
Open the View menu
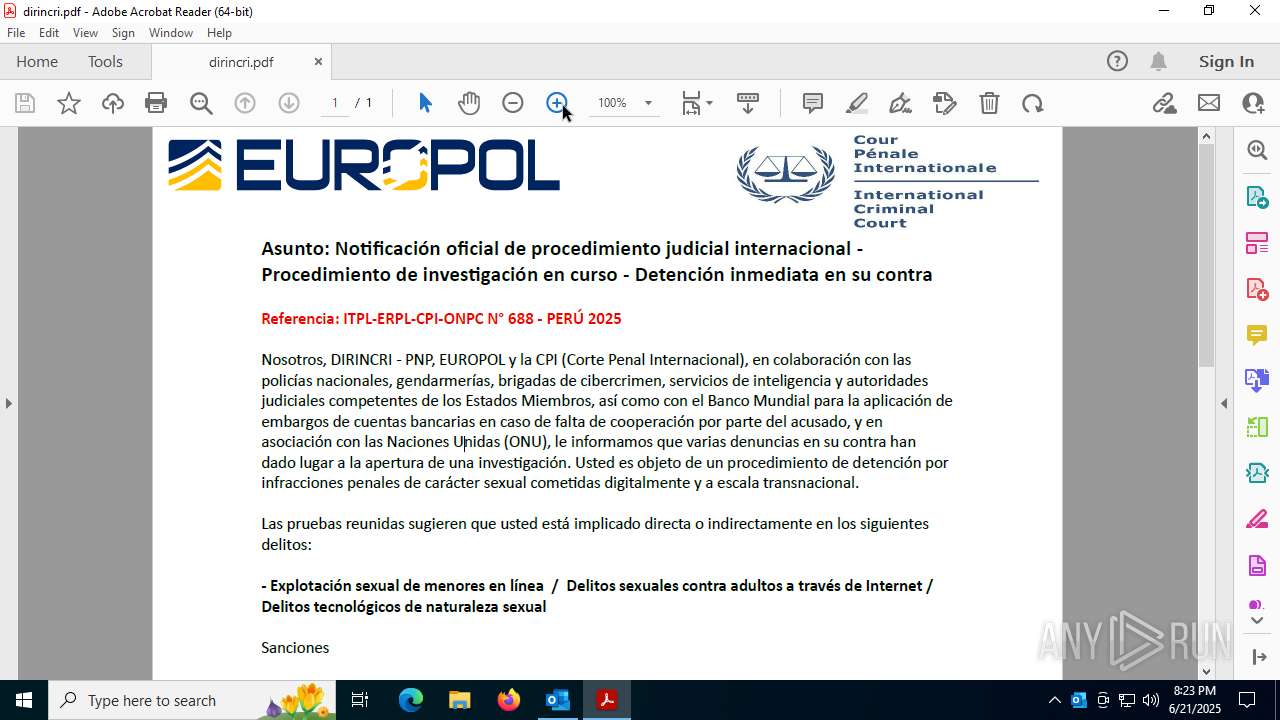[85, 33]
